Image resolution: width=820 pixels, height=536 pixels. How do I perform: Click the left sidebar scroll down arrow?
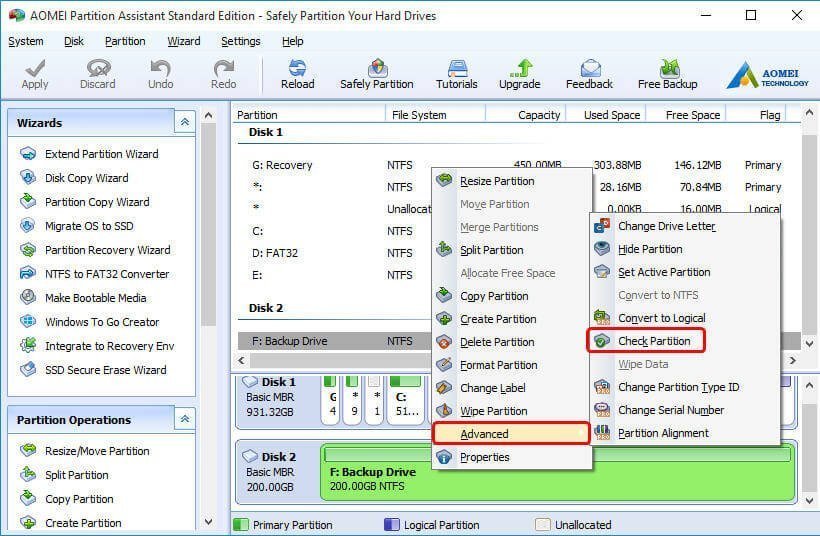209,521
